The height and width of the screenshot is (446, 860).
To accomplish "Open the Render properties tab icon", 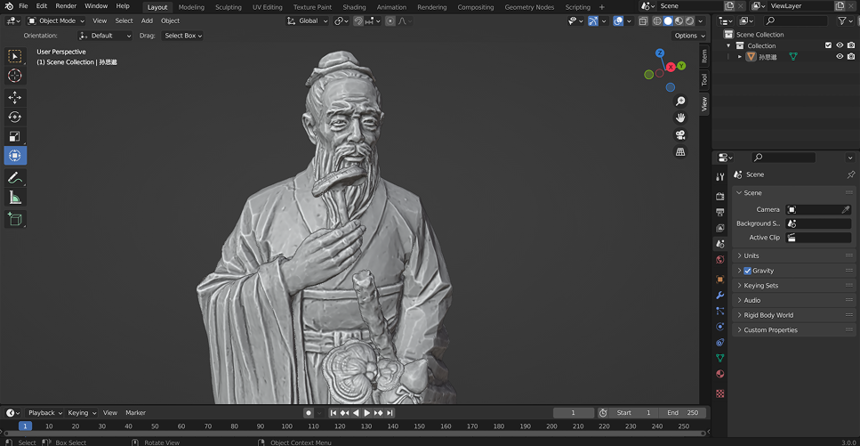I will 720,196.
